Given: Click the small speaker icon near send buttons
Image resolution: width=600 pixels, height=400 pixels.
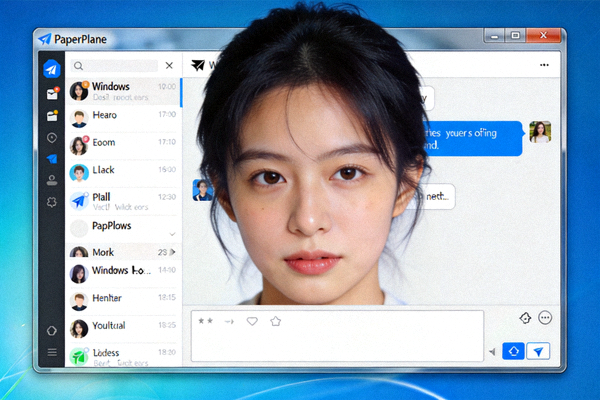Looking at the screenshot, I should click(x=492, y=352).
